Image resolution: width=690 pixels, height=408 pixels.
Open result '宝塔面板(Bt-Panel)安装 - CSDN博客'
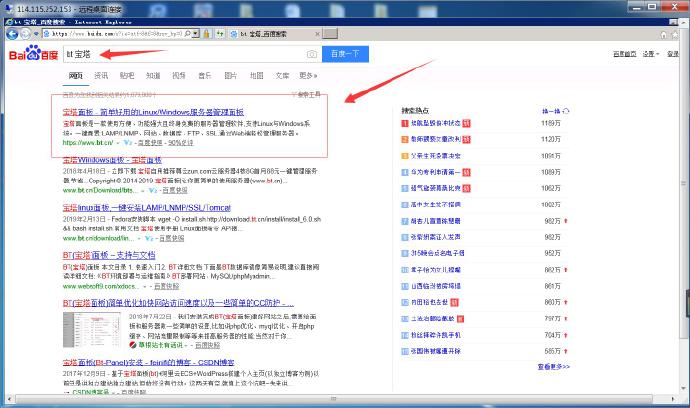pos(148,363)
